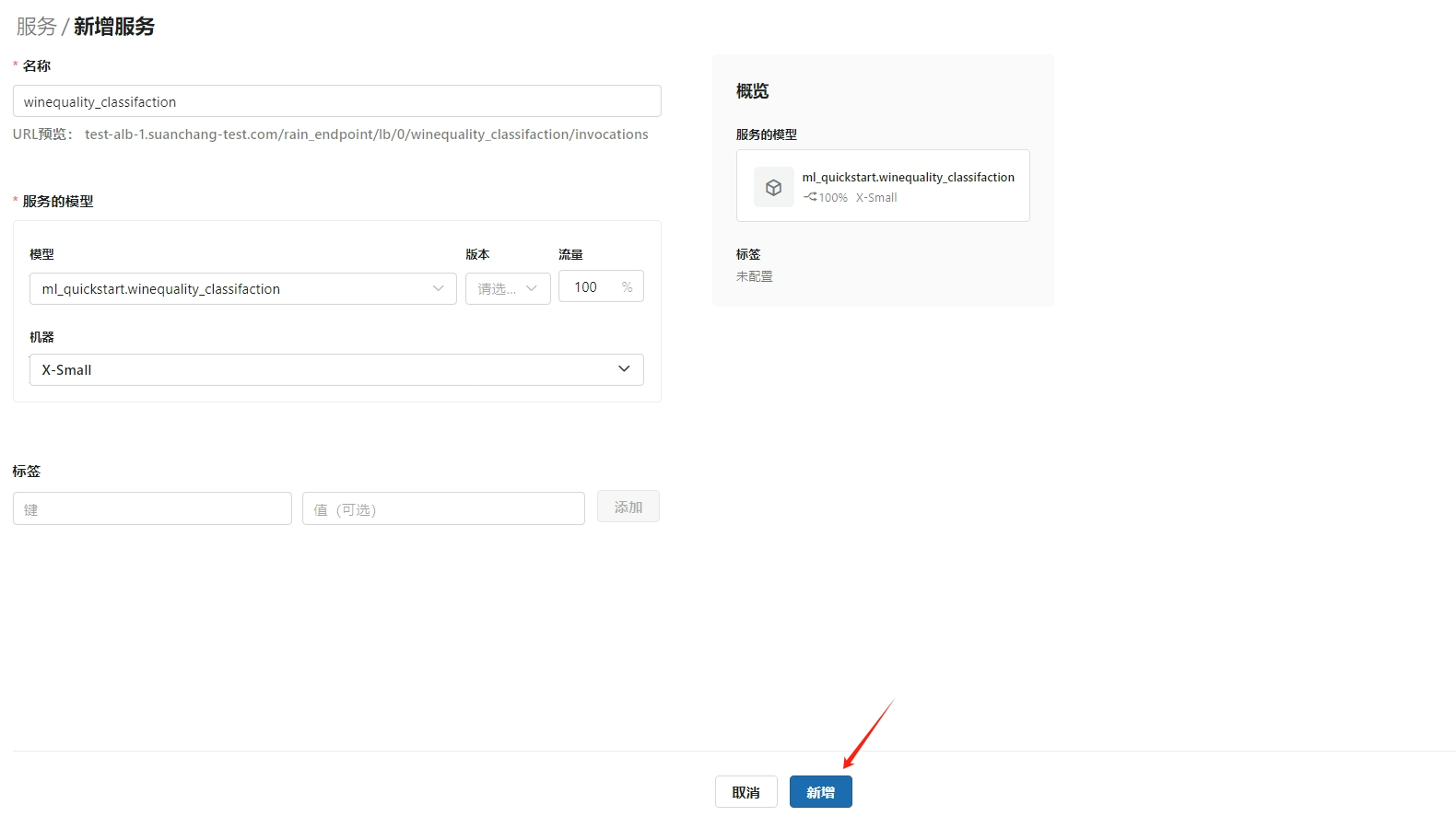Click the tag value (值 可选) input field

point(443,508)
